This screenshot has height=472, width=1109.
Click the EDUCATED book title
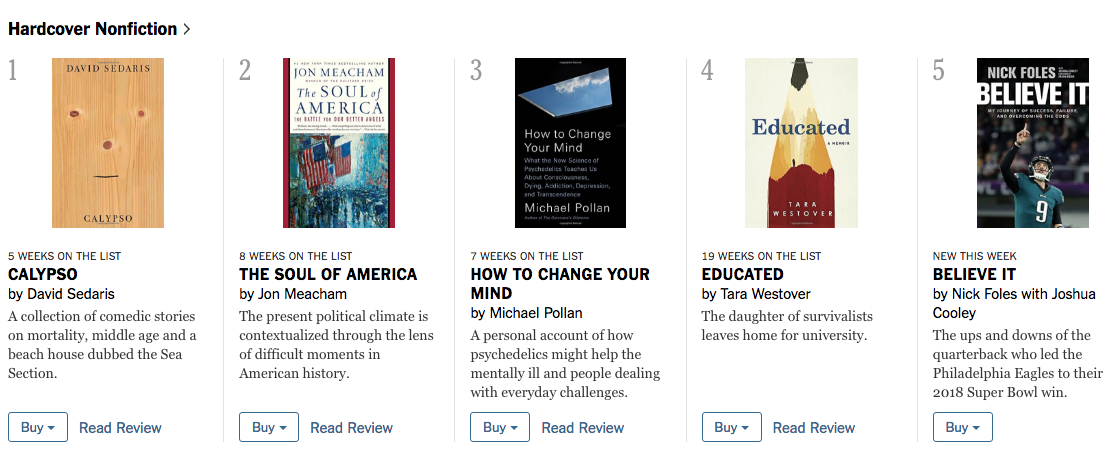(x=743, y=274)
